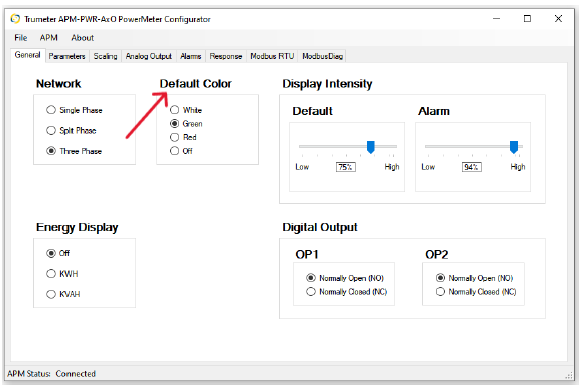Image resolution: width=580 pixels, height=389 pixels.
Task: Click the OP2 label
Action: pos(436,254)
